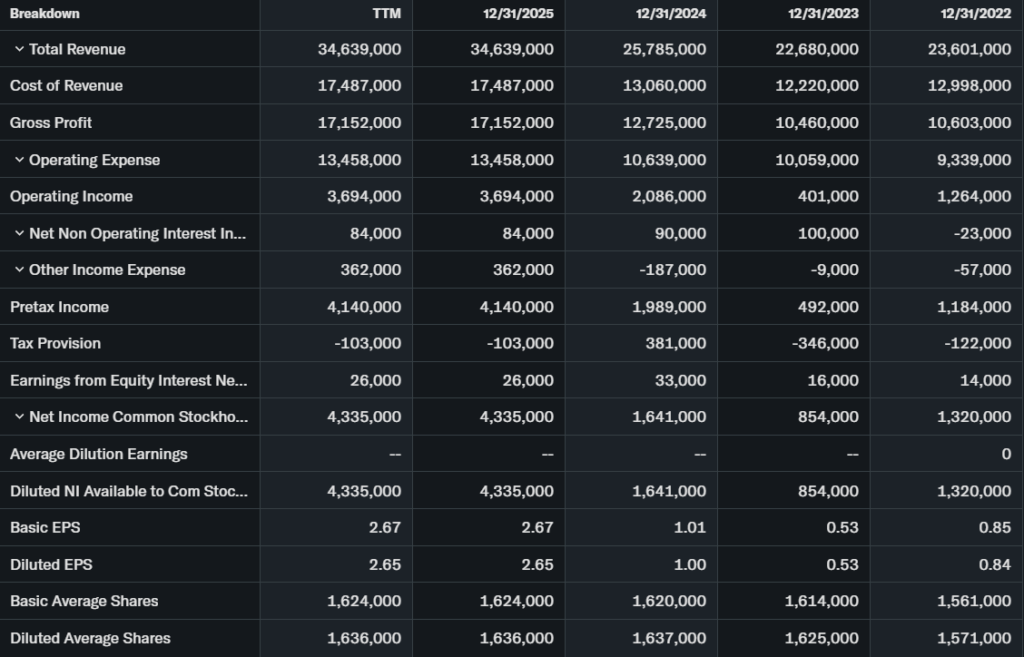
Task: Click the Breakdown column header
Action: pyautogui.click(x=45, y=14)
